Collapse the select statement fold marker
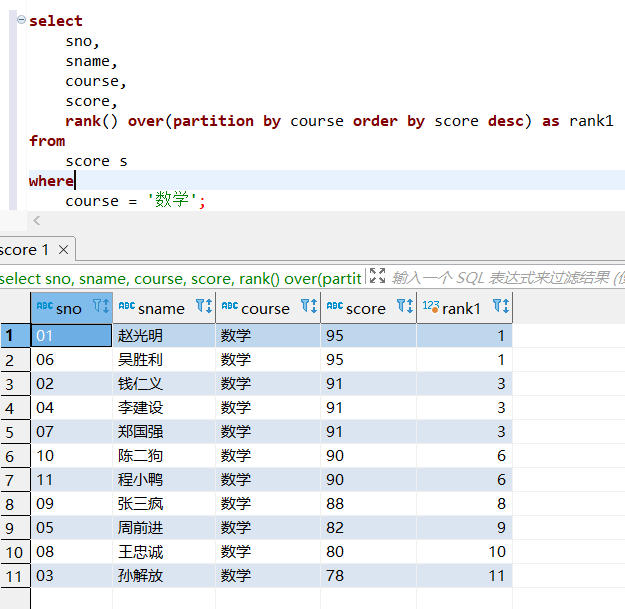This screenshot has width=625, height=609. point(21,19)
